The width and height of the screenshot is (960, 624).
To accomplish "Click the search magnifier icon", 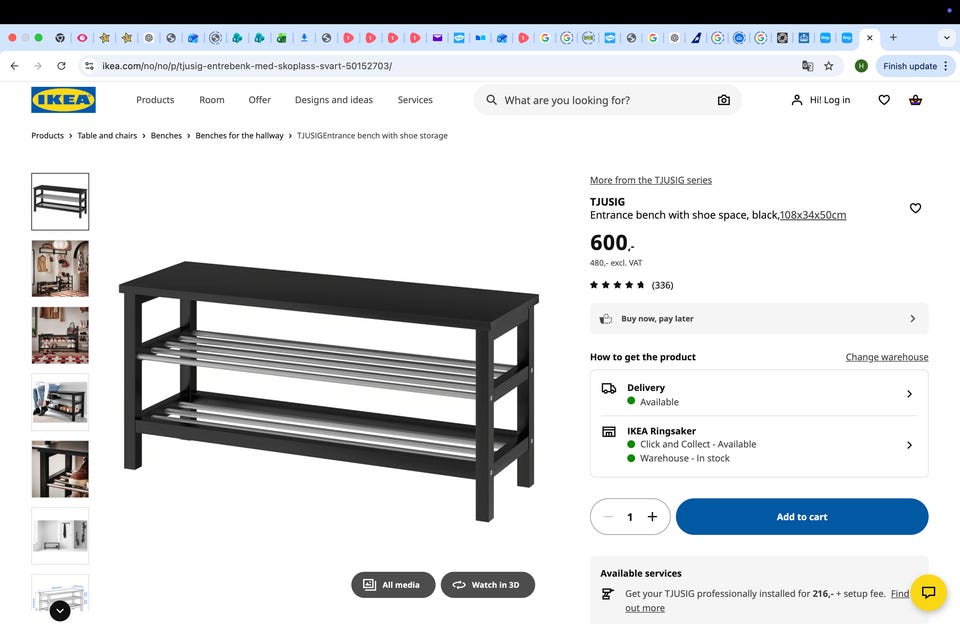I will click(491, 100).
